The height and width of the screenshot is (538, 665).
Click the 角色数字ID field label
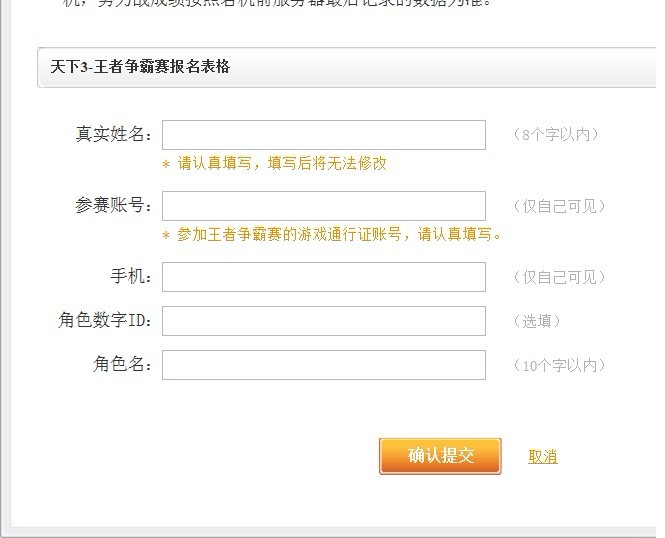[x=105, y=321]
